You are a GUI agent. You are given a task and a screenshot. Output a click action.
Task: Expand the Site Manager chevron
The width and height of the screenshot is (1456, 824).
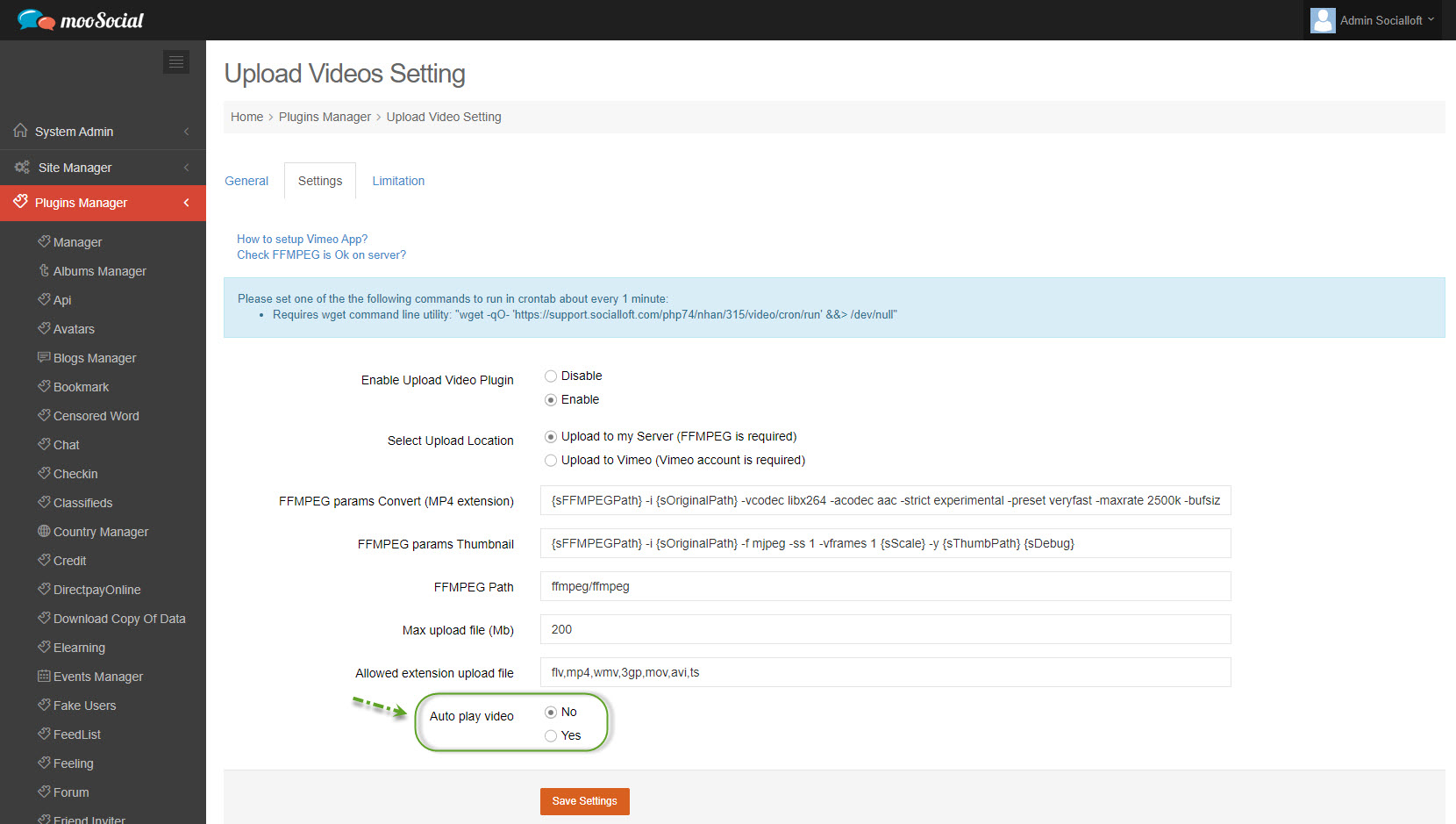(x=186, y=168)
